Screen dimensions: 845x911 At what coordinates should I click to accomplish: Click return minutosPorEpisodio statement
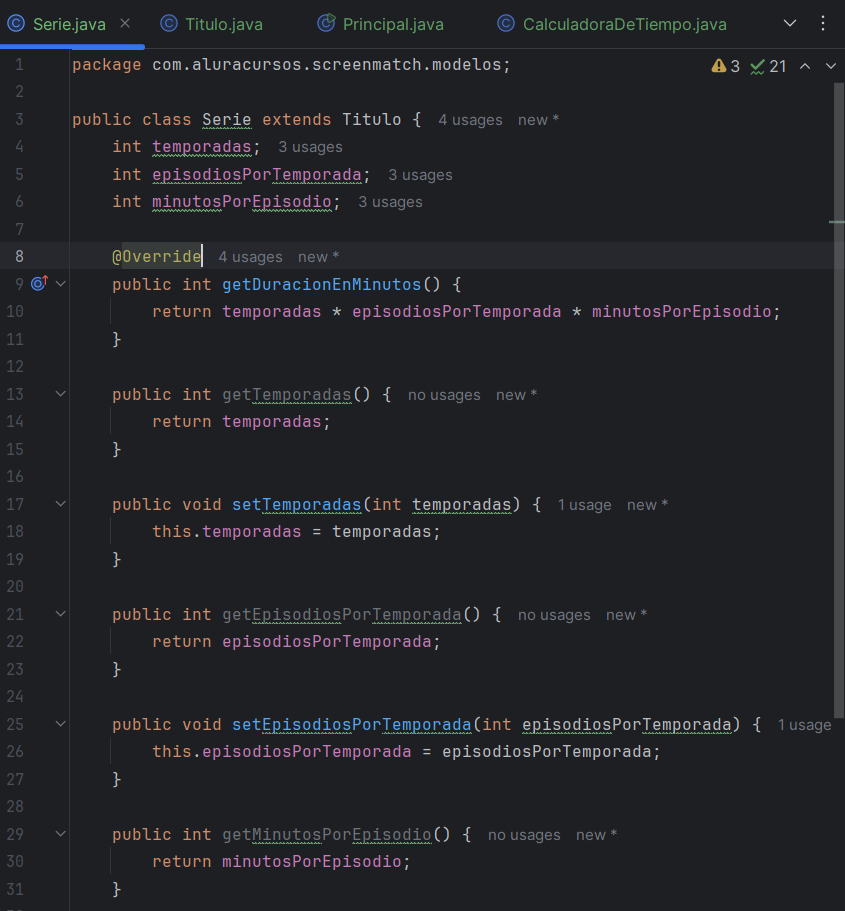pyautogui.click(x=281, y=862)
